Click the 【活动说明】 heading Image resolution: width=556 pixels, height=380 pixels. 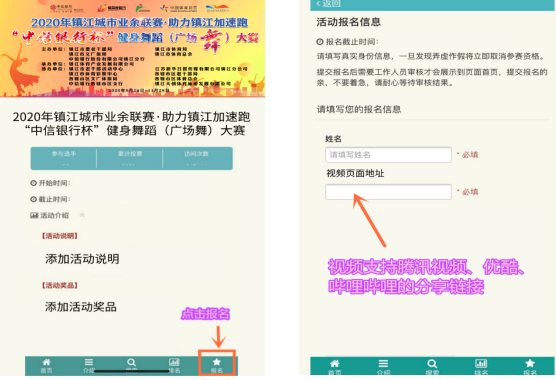[59, 236]
